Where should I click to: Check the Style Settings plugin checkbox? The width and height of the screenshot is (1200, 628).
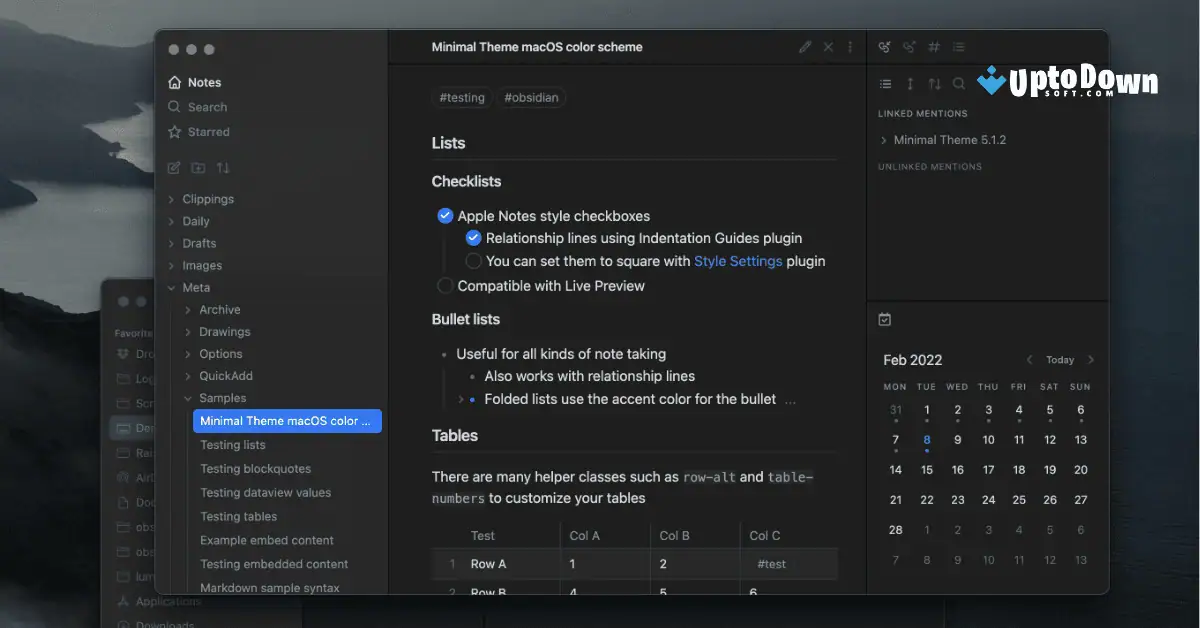[472, 261]
